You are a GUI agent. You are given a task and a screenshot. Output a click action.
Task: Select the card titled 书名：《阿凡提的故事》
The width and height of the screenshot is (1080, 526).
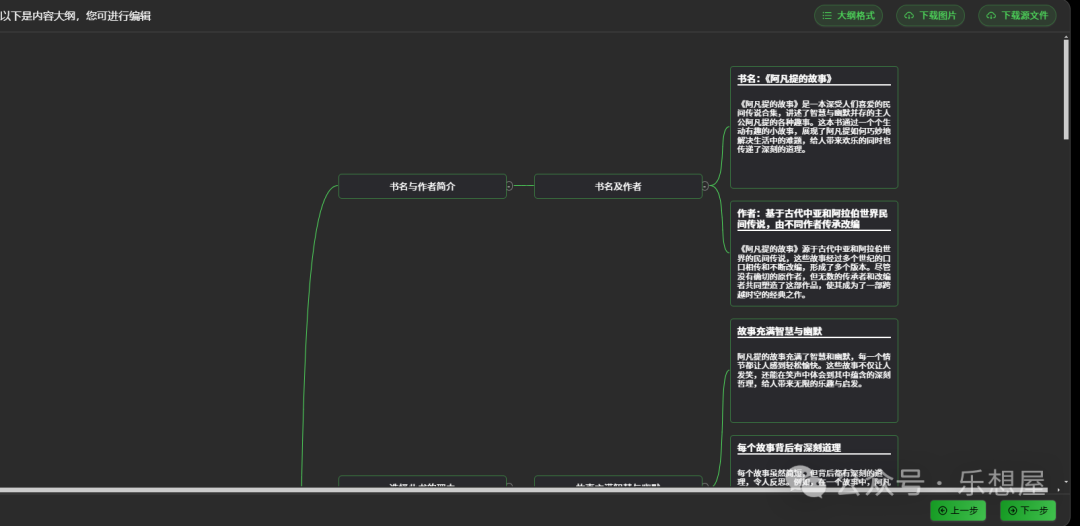pos(814,127)
